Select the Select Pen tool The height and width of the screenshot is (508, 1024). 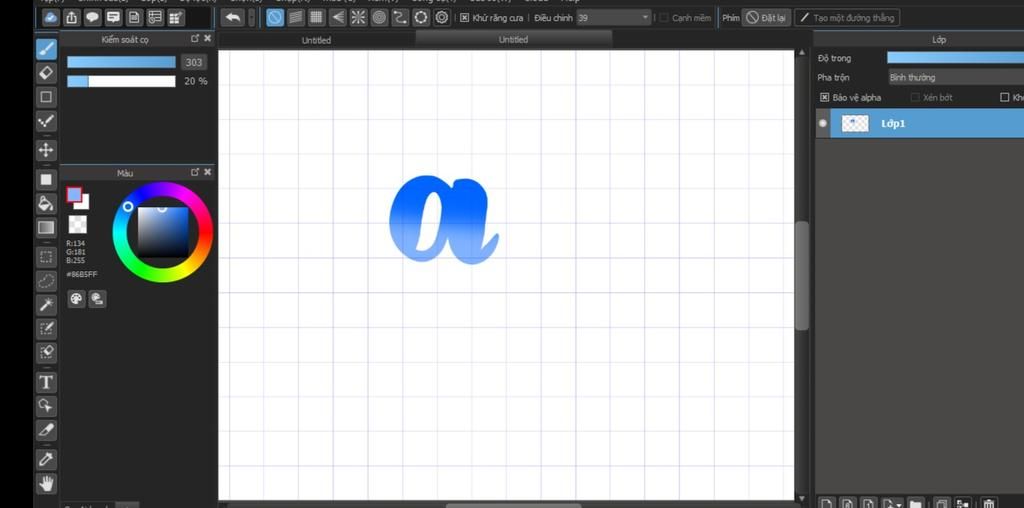click(x=46, y=328)
